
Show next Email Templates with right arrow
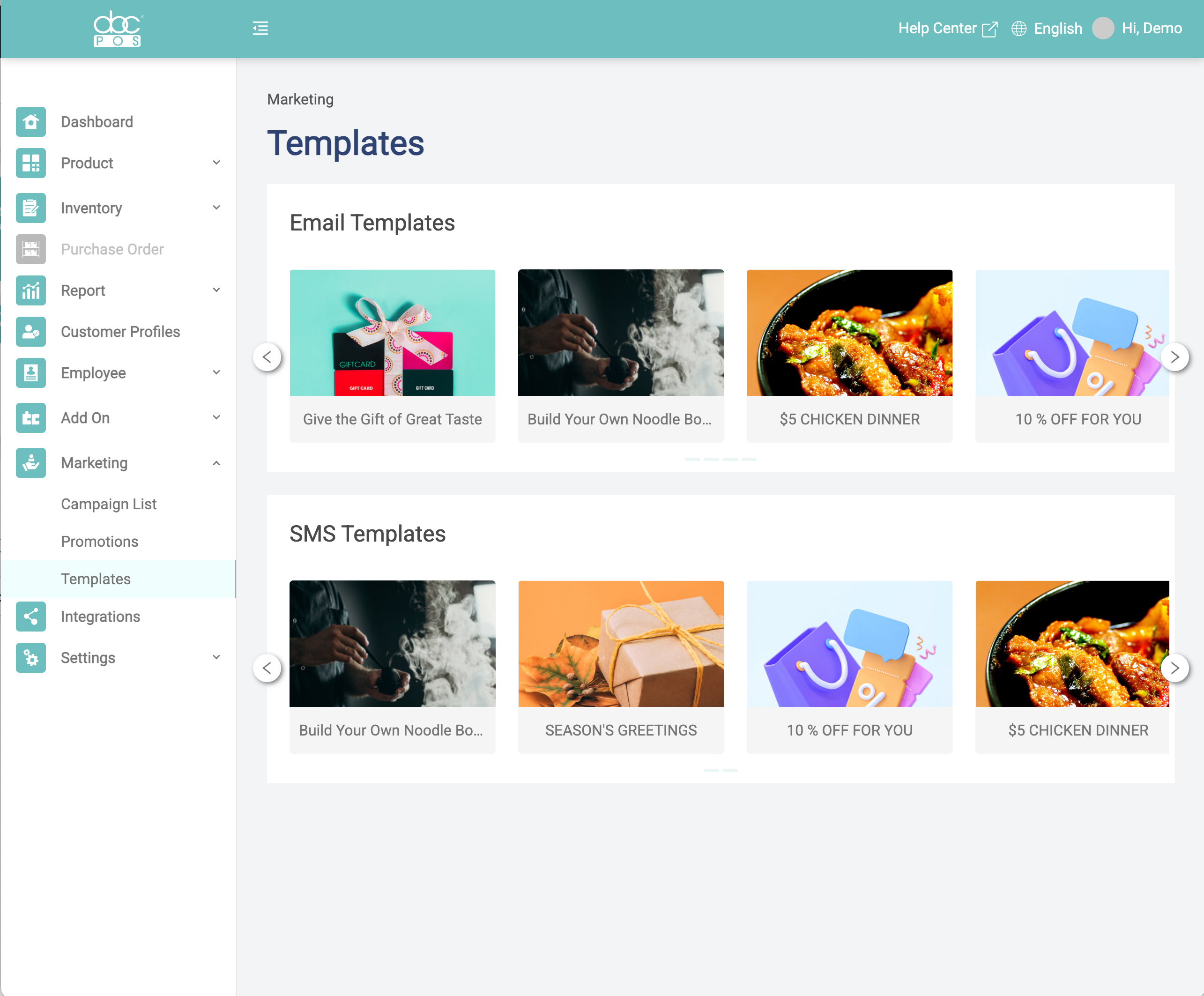pyautogui.click(x=1175, y=357)
